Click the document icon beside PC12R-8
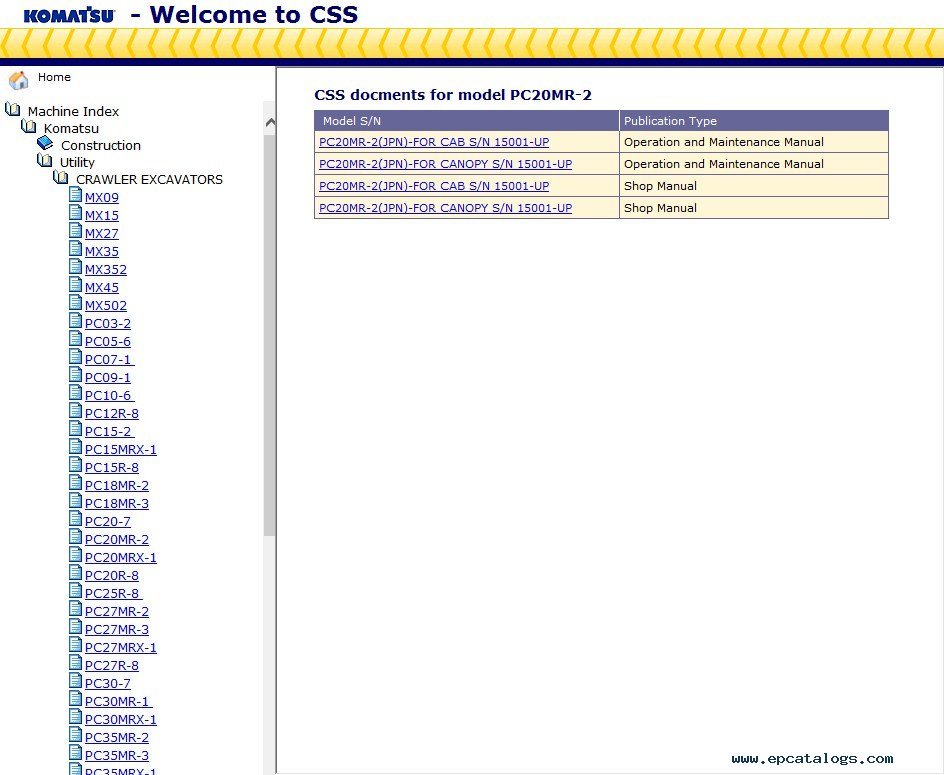Viewport: 944px width, 775px height. 75,411
